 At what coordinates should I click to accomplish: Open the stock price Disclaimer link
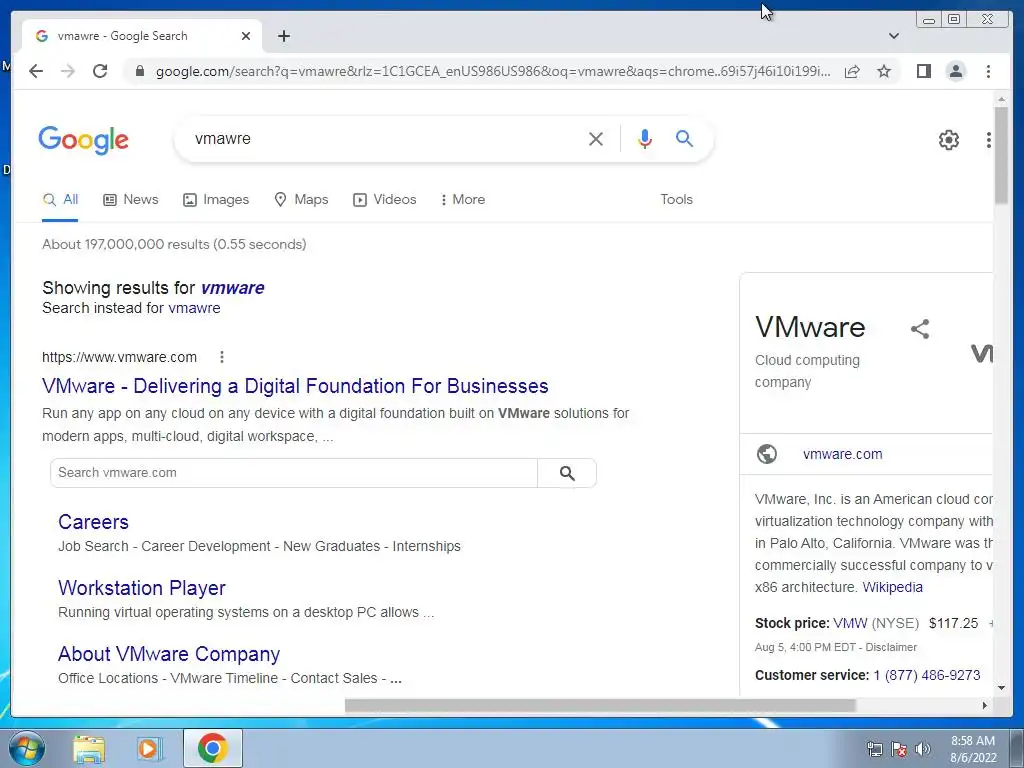pos(891,647)
